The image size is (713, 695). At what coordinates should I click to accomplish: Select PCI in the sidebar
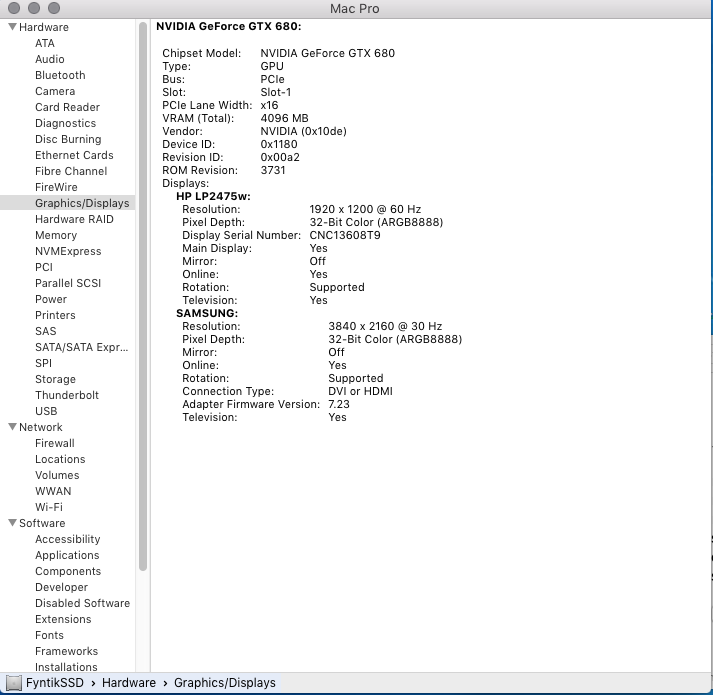point(44,267)
